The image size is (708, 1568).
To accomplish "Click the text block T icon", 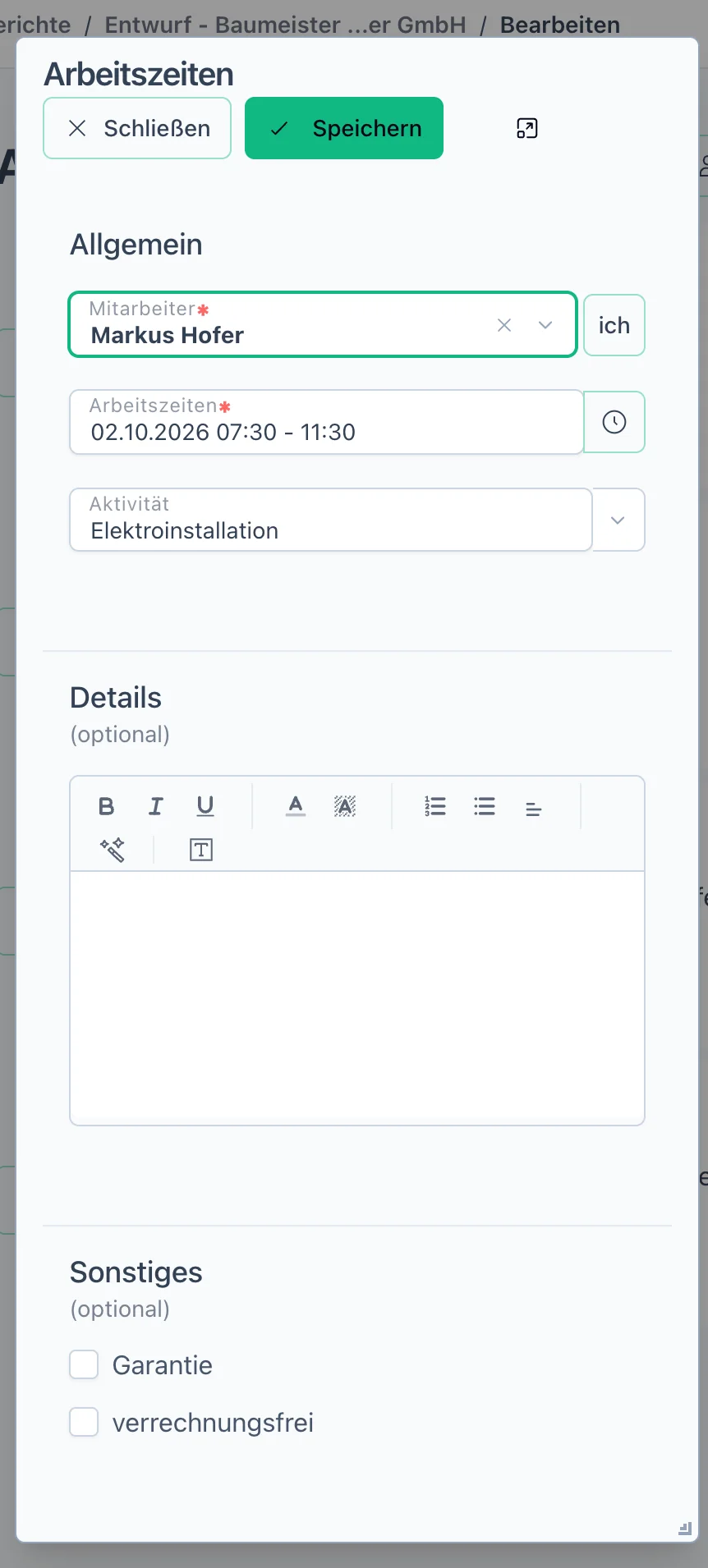I will [x=201, y=850].
